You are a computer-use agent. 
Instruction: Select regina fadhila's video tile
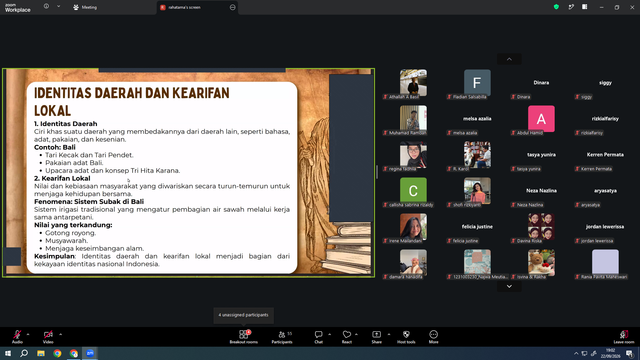point(413,155)
